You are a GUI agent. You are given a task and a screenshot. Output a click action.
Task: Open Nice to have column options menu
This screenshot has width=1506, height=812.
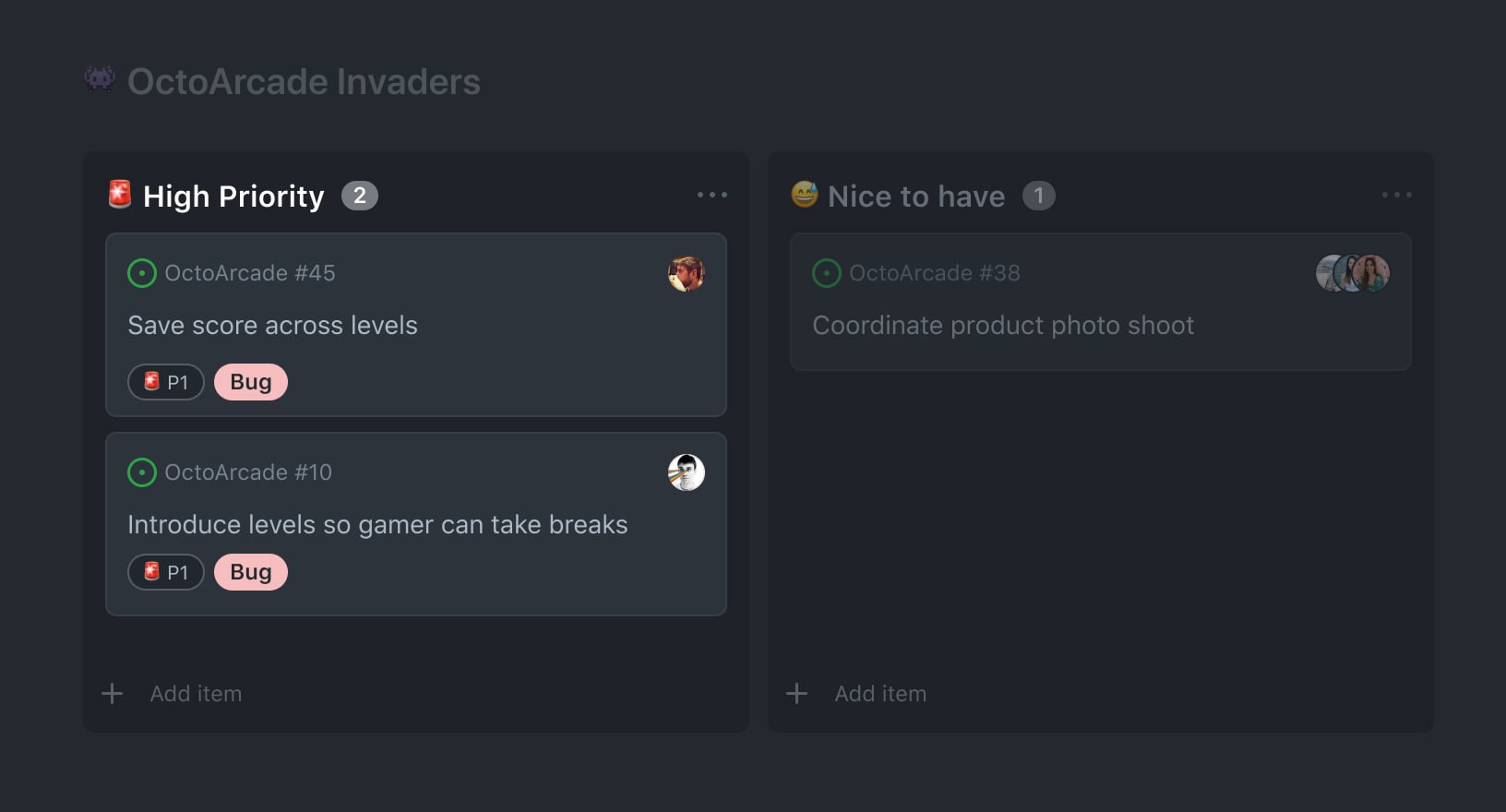click(x=1396, y=195)
